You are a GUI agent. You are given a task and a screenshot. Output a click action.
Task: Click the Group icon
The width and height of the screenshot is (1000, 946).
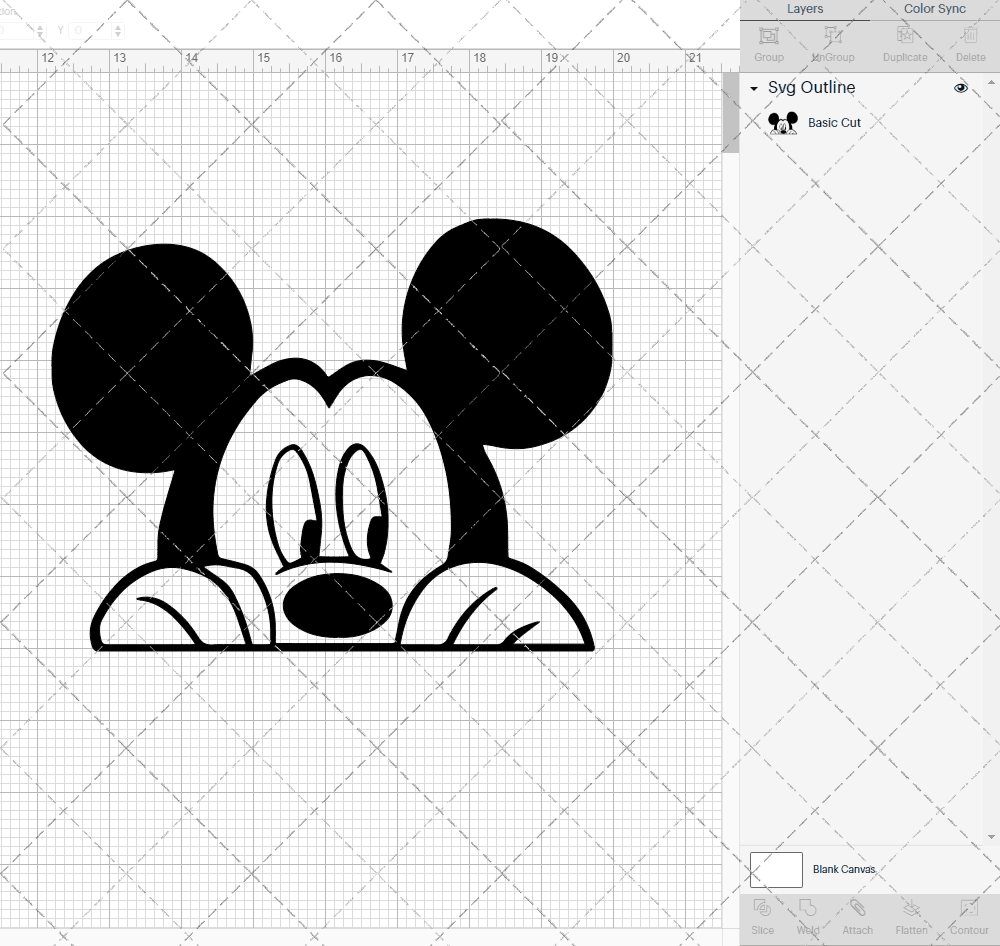point(768,40)
